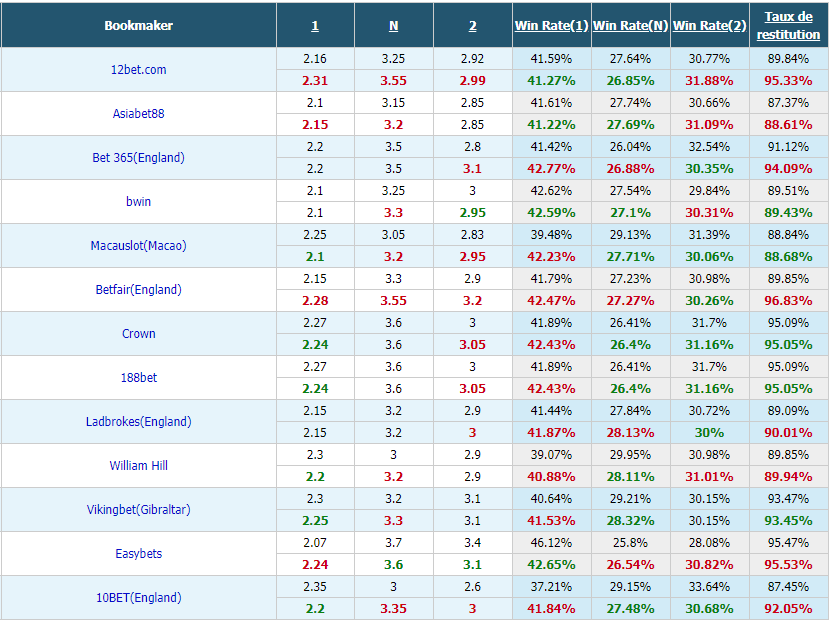Screen dimensions: 830x620
Task: Select William Hill win rate 40.88%
Action: click(551, 476)
